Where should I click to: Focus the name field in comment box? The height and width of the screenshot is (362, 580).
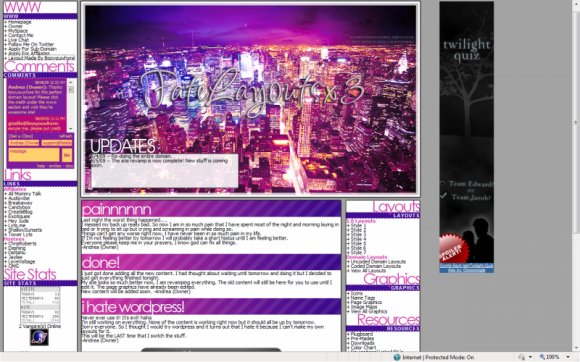(24, 143)
